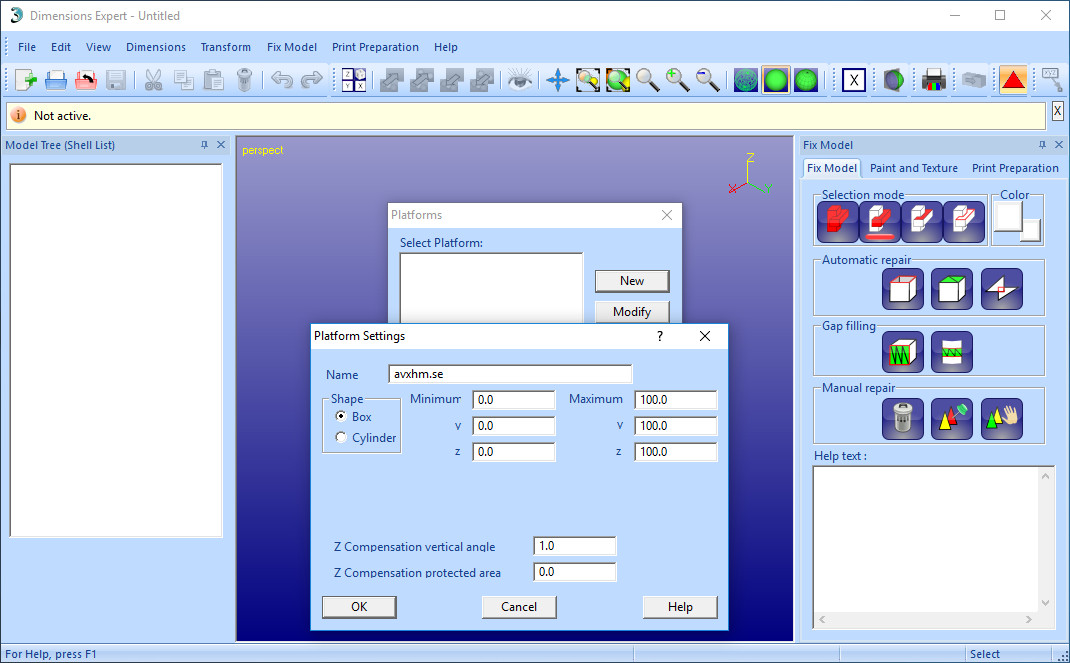
Task: Pin the Fix Model panel
Action: [x=1042, y=145]
